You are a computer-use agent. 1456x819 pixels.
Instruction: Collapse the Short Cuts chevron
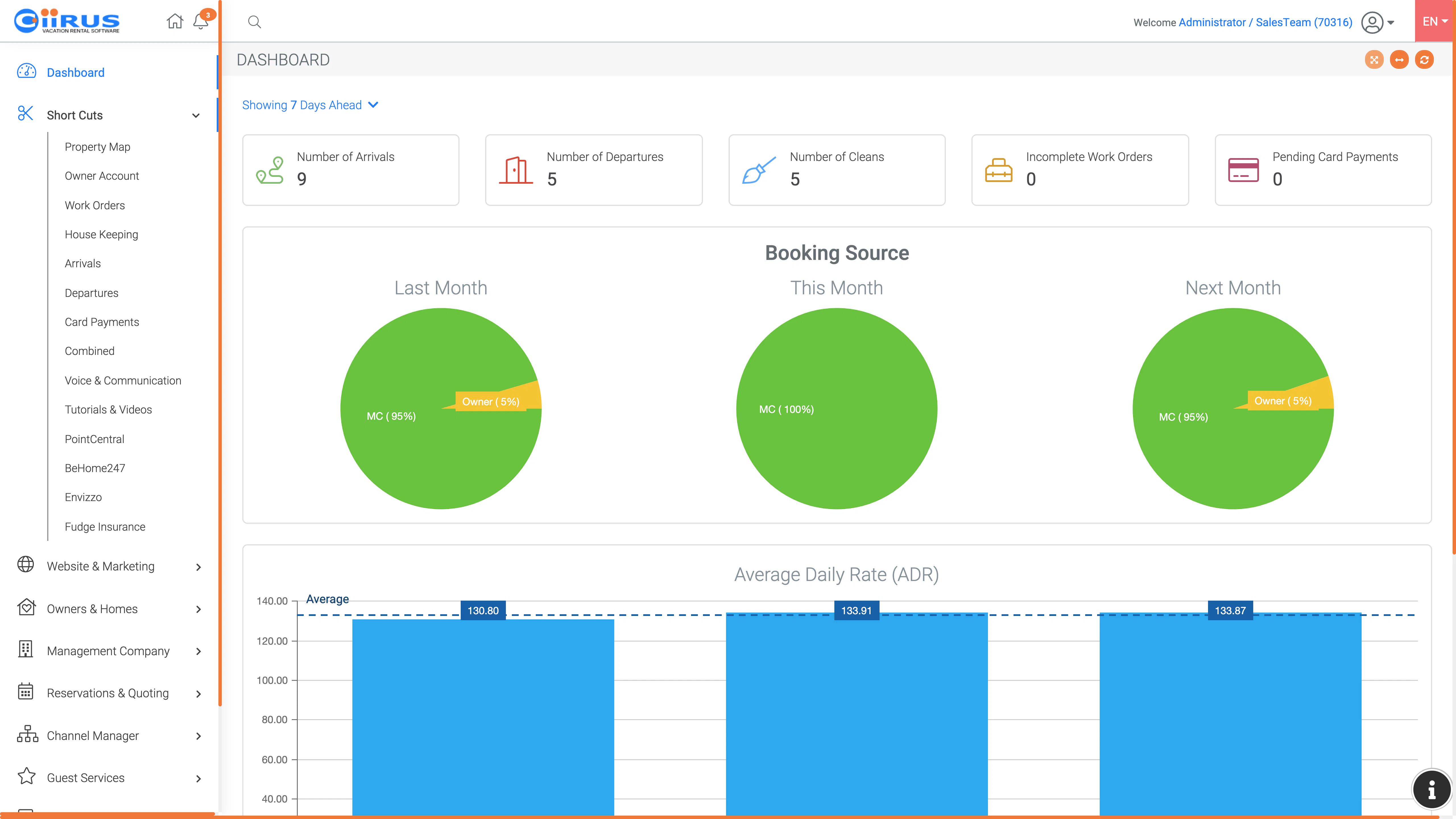196,115
